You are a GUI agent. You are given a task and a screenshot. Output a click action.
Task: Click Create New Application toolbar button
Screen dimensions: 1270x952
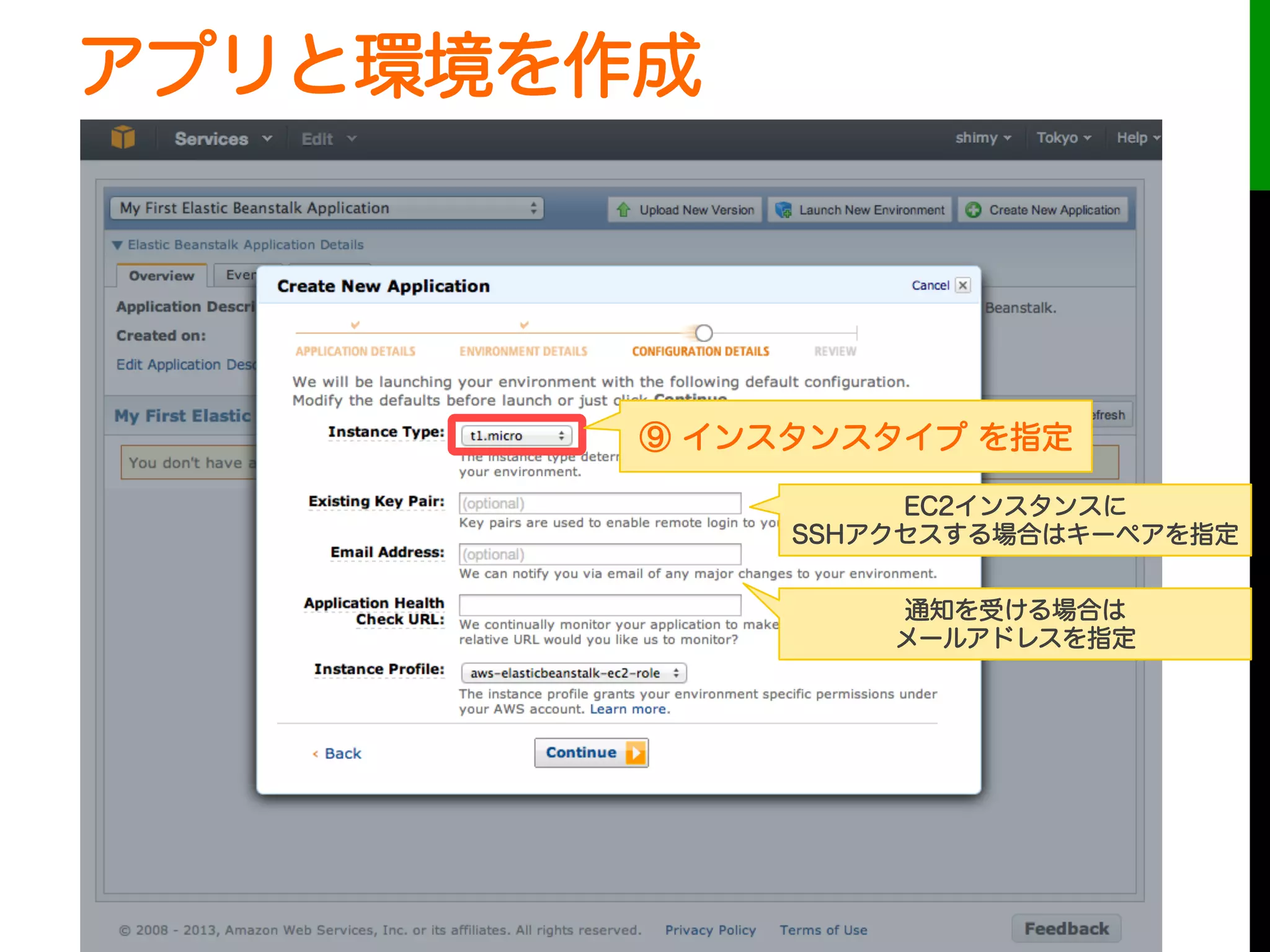1043,210
